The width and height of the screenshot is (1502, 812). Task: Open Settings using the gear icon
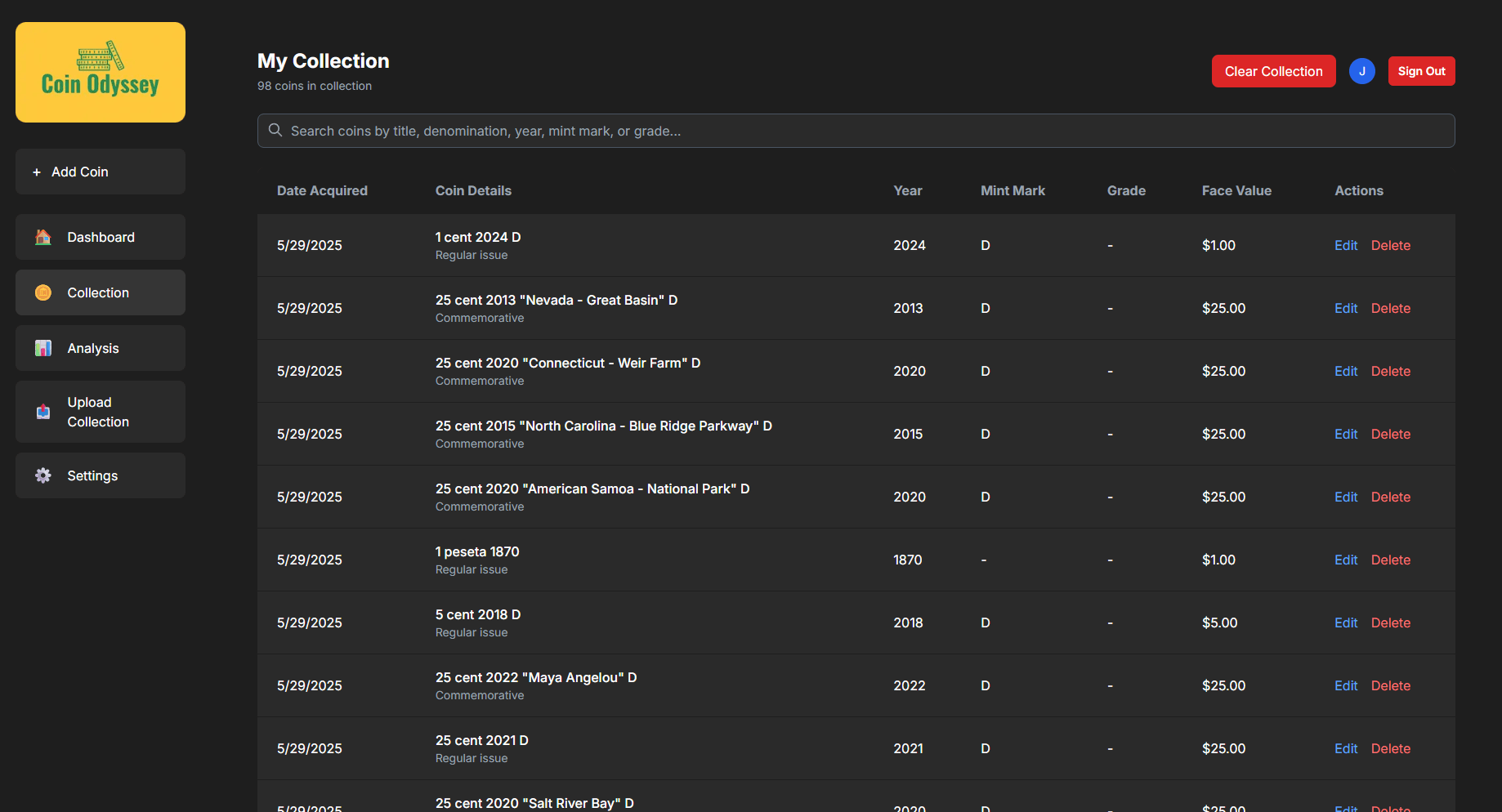pyautogui.click(x=42, y=475)
